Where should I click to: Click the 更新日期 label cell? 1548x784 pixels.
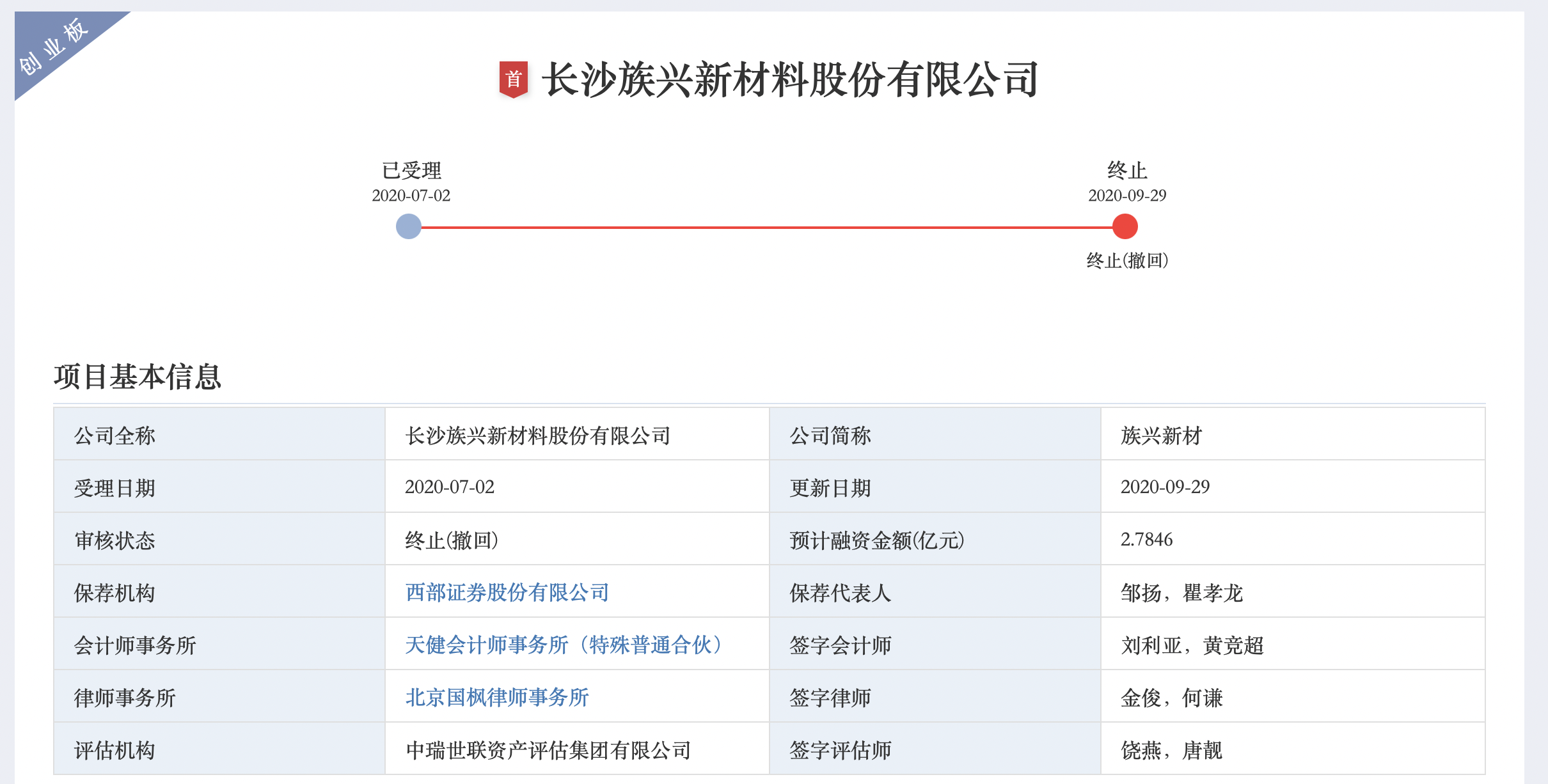coord(935,486)
